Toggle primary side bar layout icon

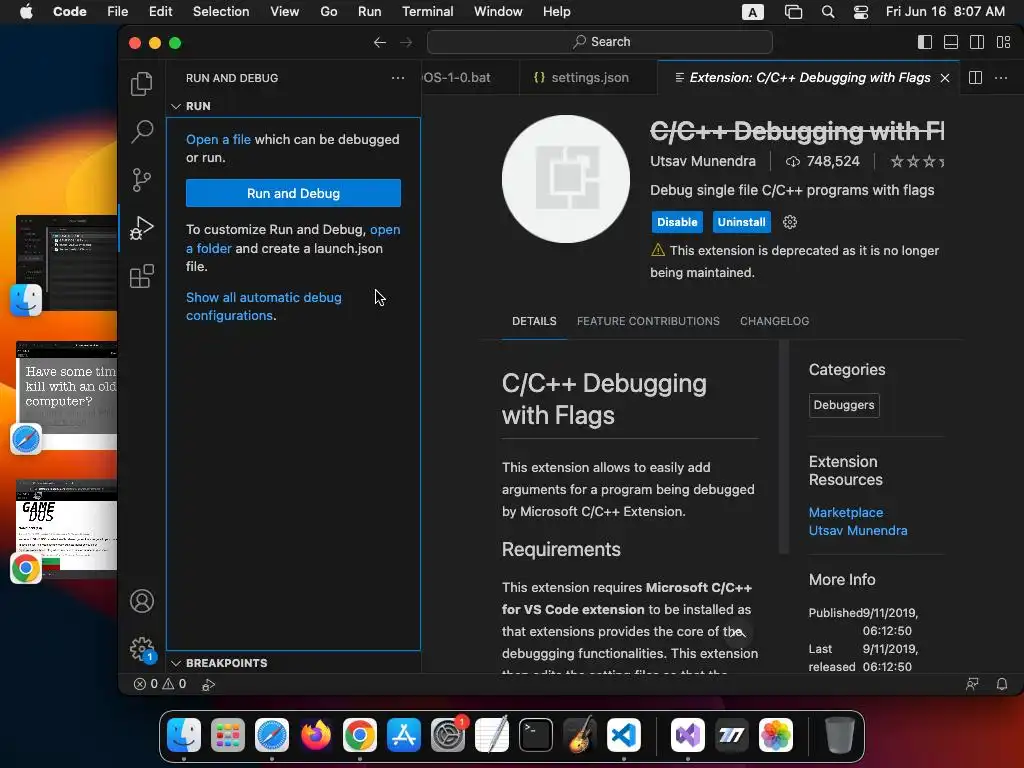[x=925, y=42]
